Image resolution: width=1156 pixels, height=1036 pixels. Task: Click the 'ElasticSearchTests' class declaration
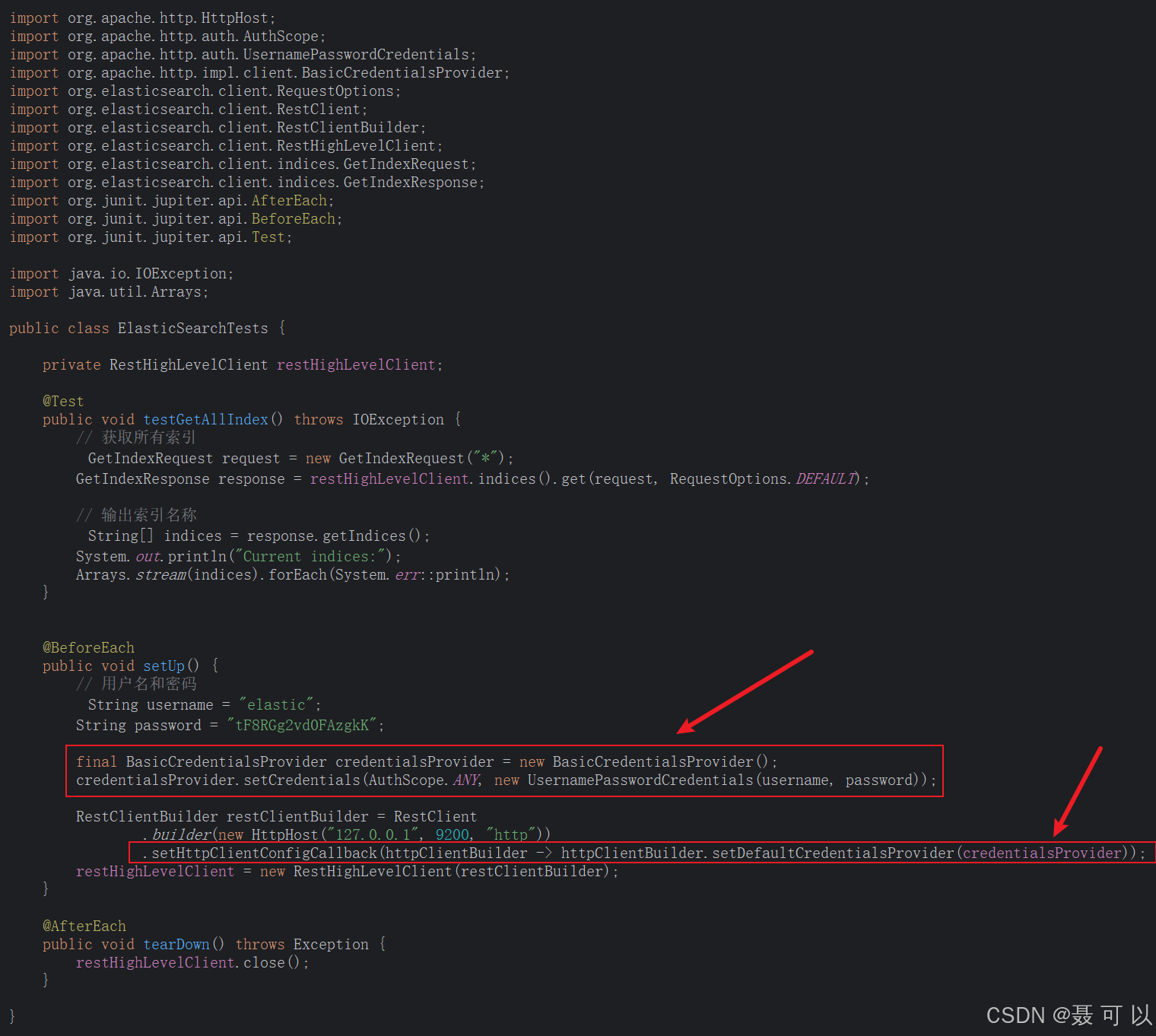pyautogui.click(x=148, y=329)
